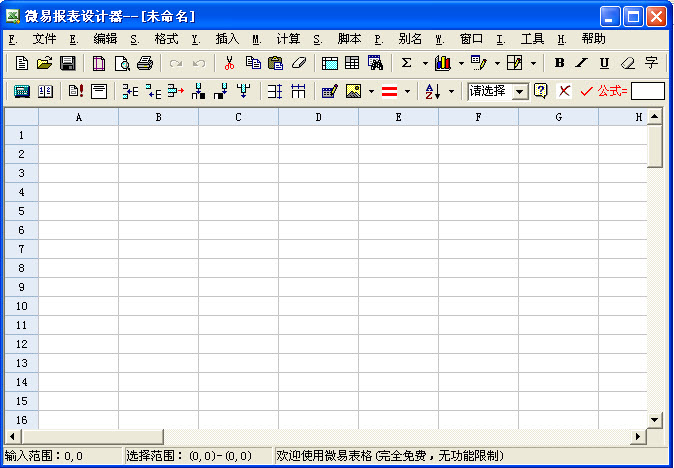
Task: Open the 帮助 menu
Action: [x=594, y=39]
